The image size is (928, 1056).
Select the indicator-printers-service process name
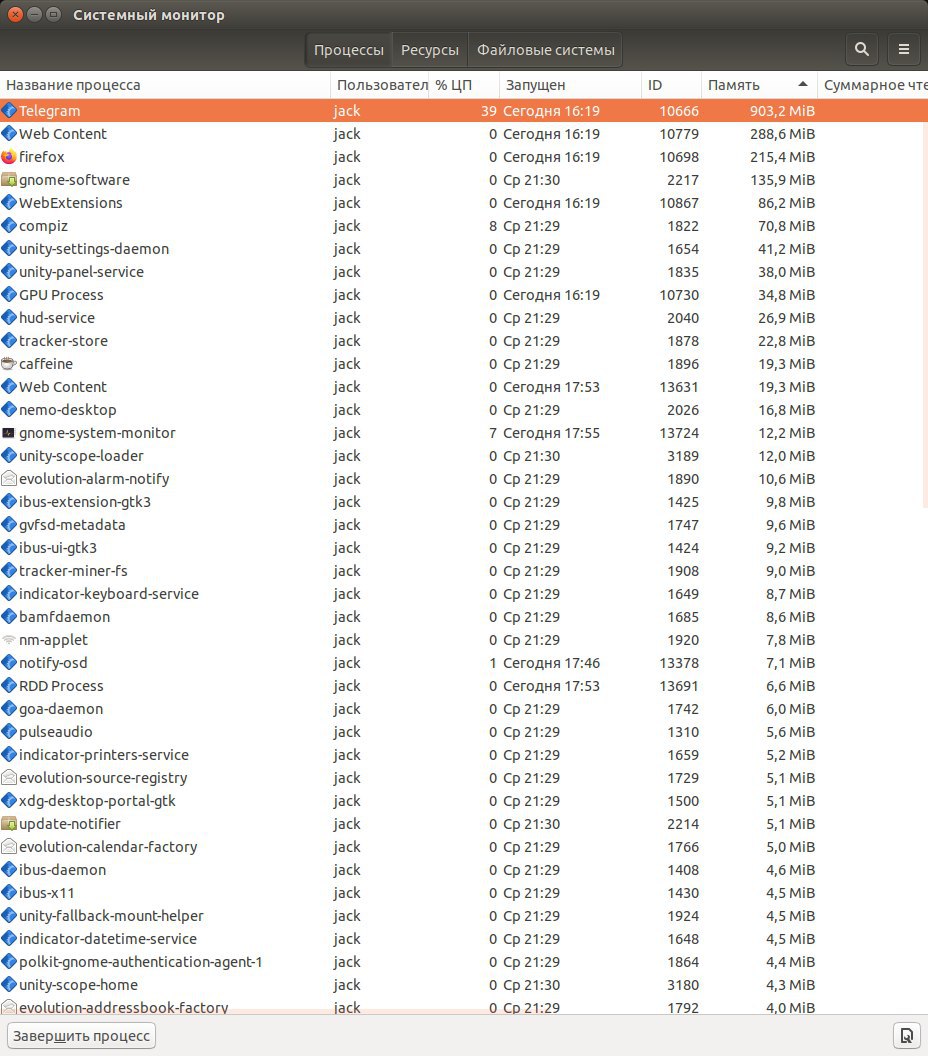coord(104,755)
